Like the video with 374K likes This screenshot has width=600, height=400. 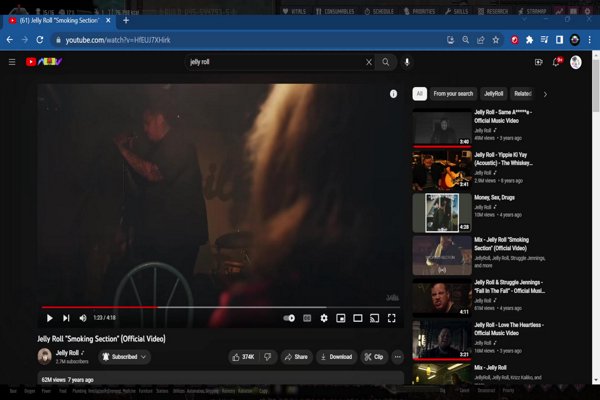(x=243, y=357)
